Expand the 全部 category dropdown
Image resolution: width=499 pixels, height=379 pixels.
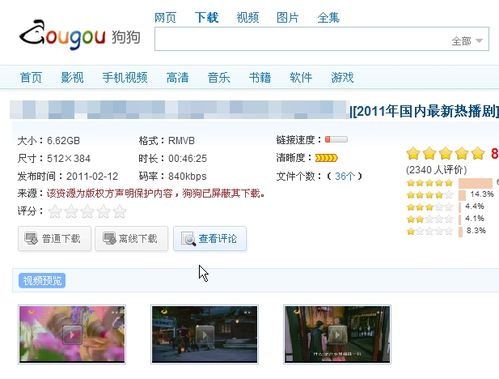467,41
